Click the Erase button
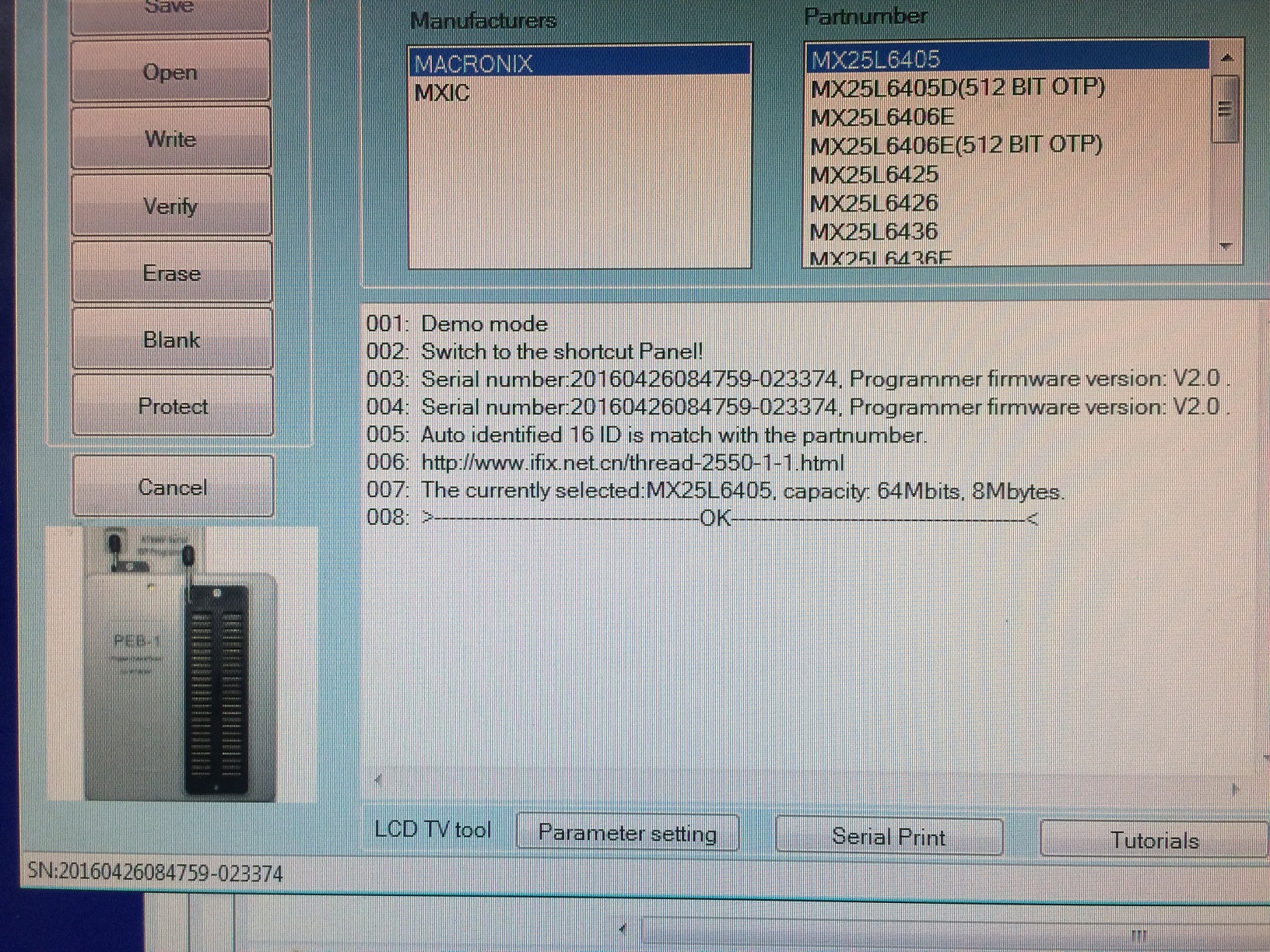Image resolution: width=1270 pixels, height=952 pixels. tap(172, 273)
